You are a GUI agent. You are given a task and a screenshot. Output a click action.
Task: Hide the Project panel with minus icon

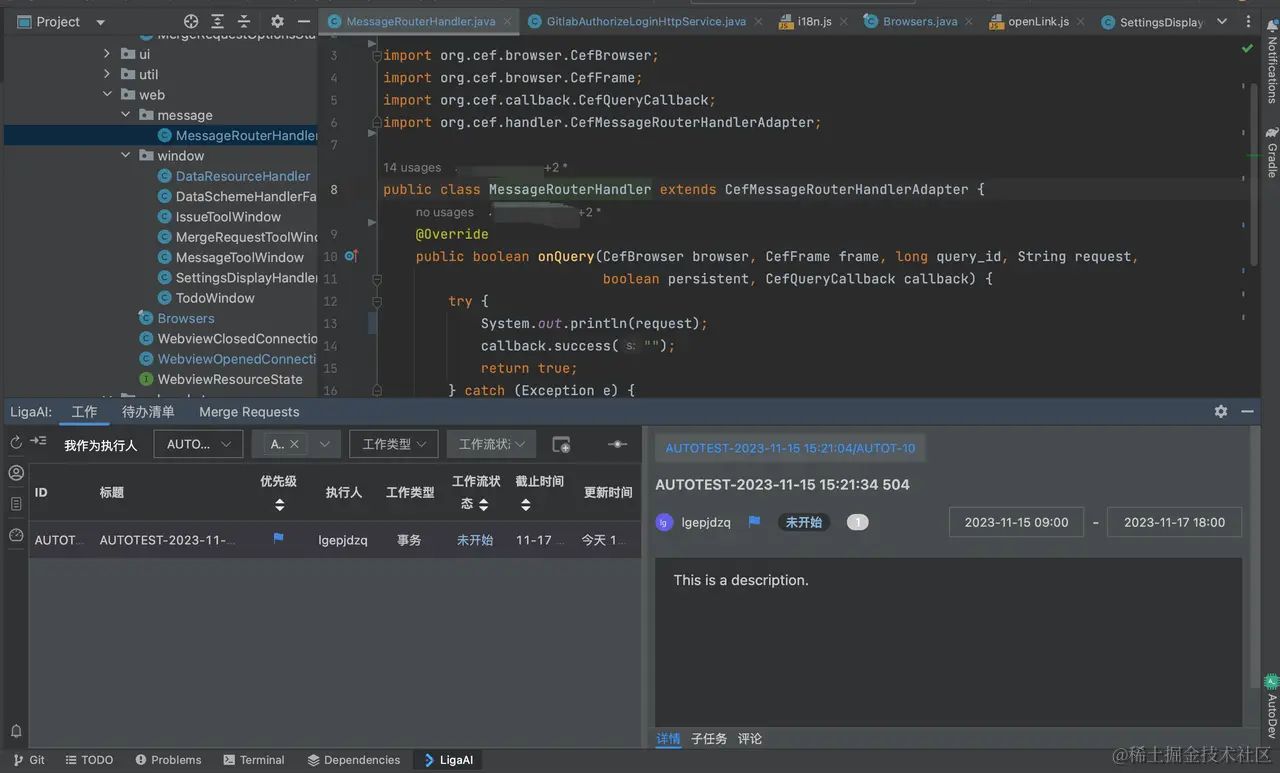click(x=304, y=21)
